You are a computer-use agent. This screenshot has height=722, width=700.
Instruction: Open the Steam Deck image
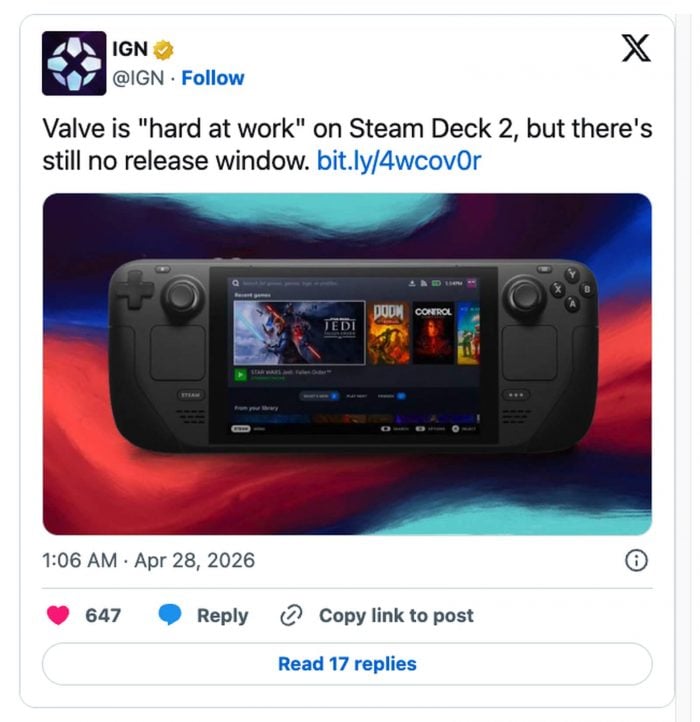(347, 364)
